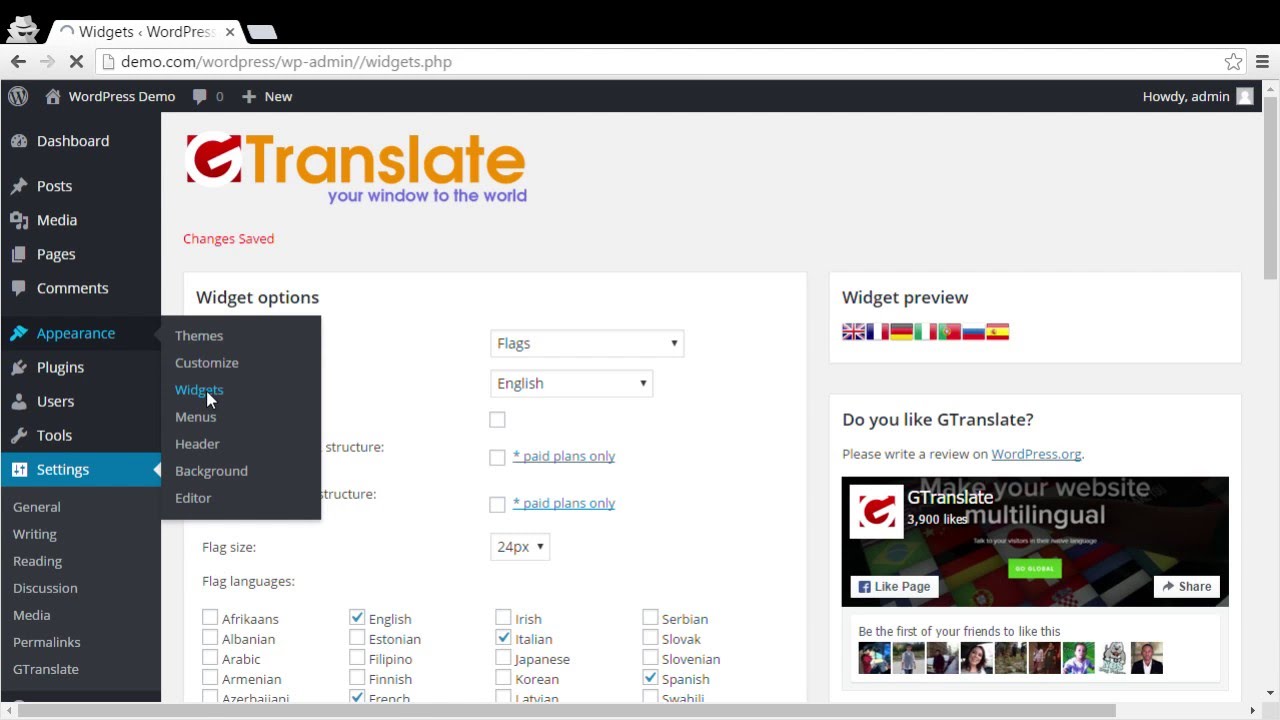Select the French flag in Widget preview
Viewport: 1280px width, 720px height.
878,332
